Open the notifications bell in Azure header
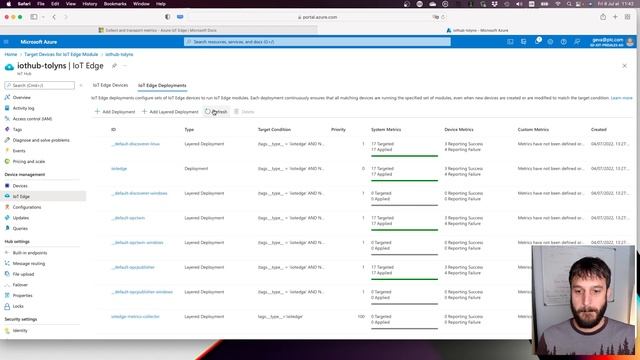Viewport: 640px width, 360px height. pos(538,42)
